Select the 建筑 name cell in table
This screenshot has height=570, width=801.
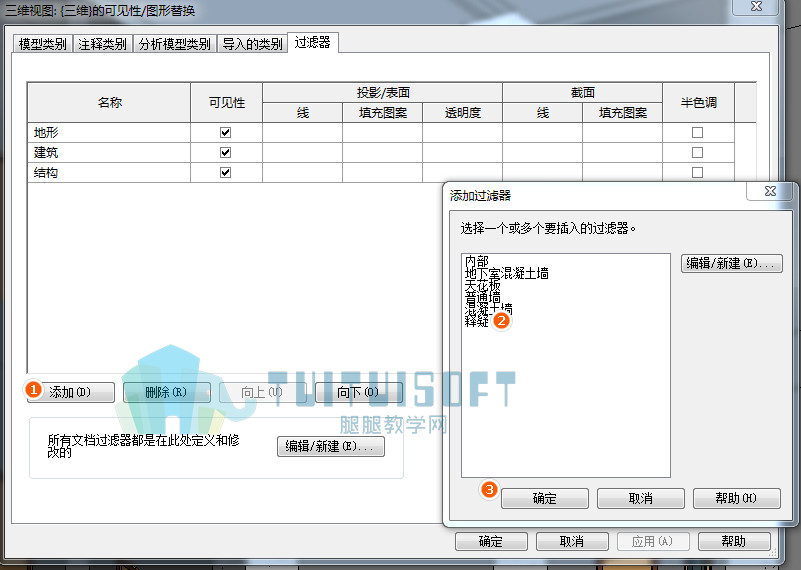tap(109, 153)
